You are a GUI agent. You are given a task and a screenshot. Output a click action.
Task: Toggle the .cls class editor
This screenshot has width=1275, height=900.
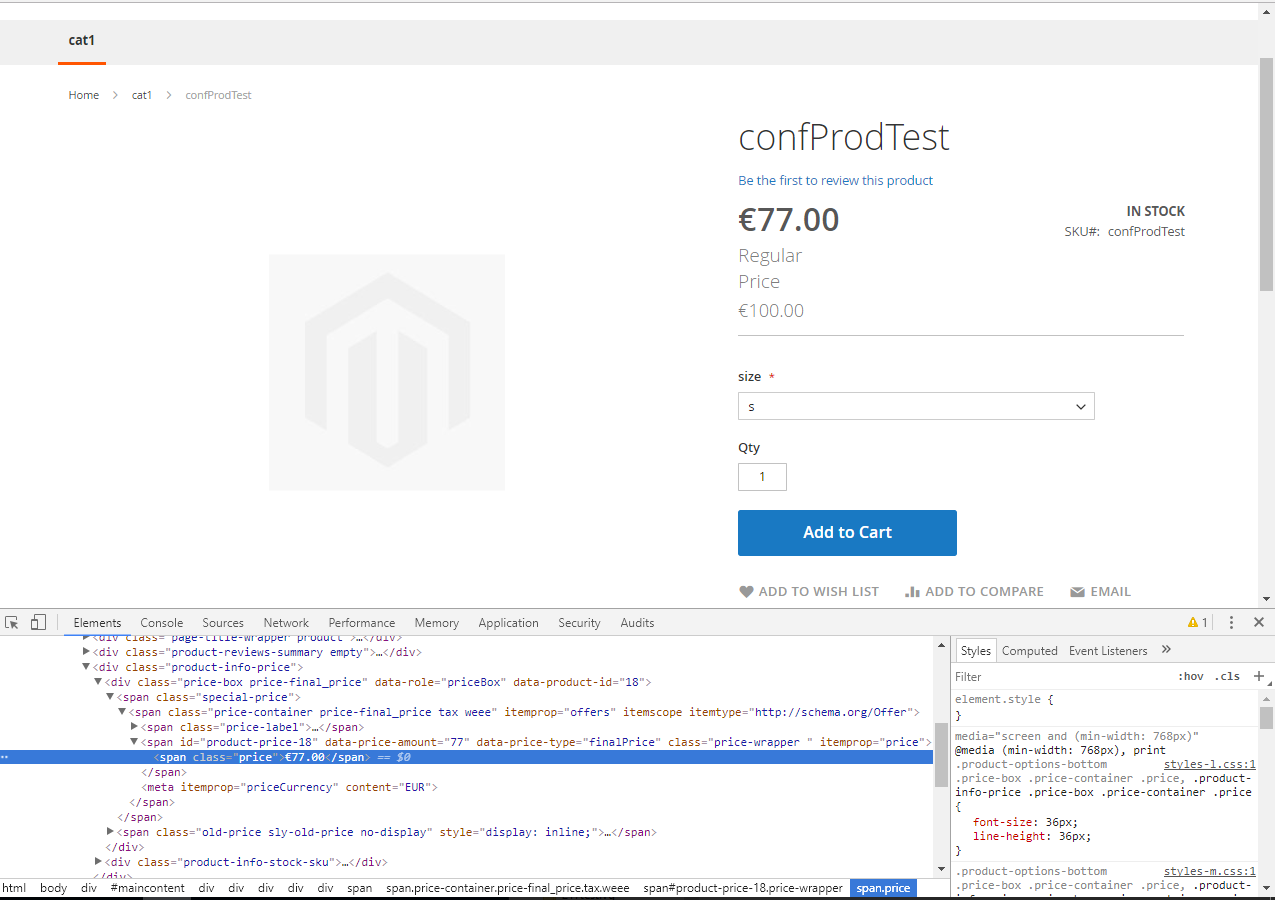[x=1227, y=676]
